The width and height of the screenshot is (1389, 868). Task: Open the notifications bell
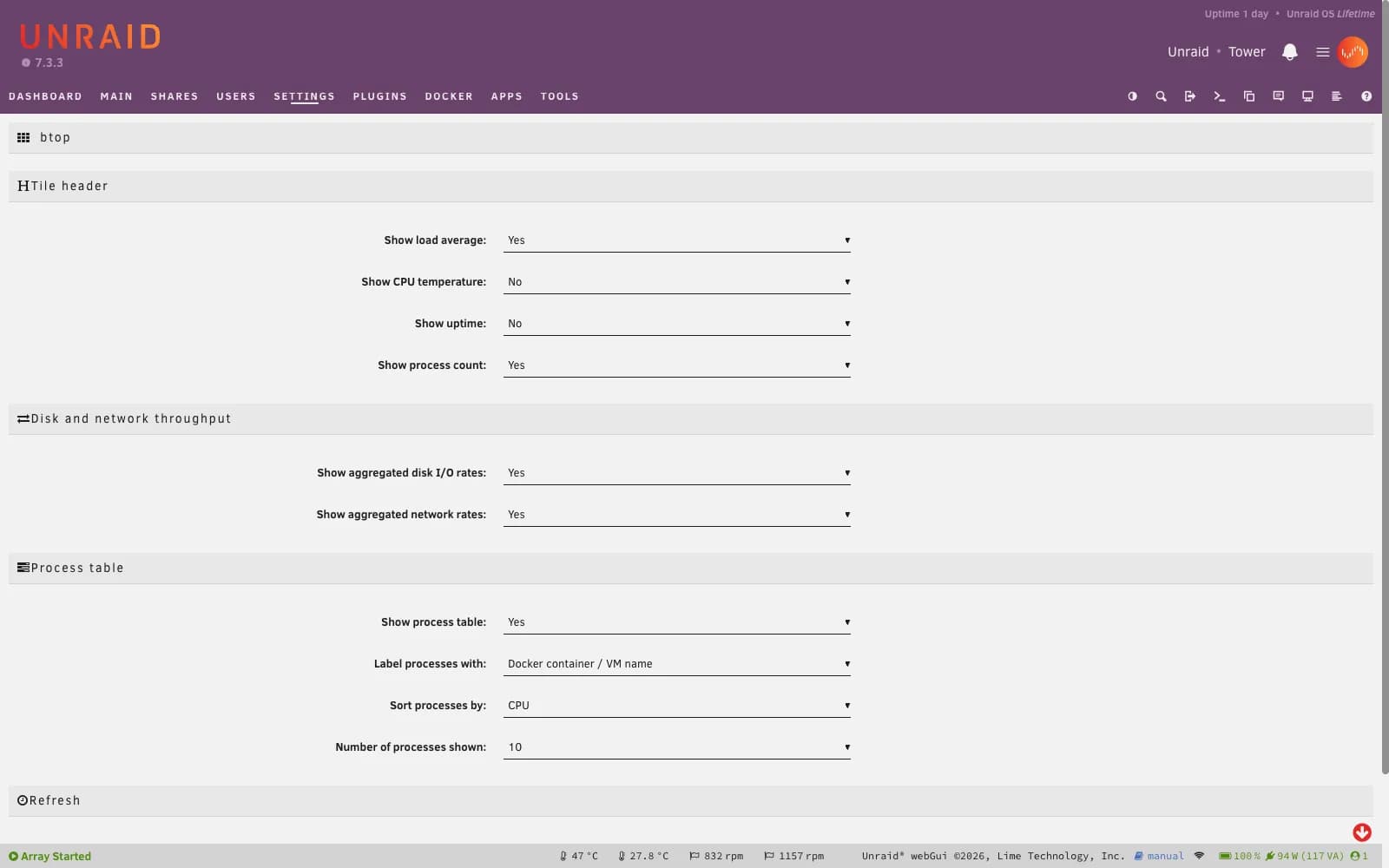(1290, 52)
